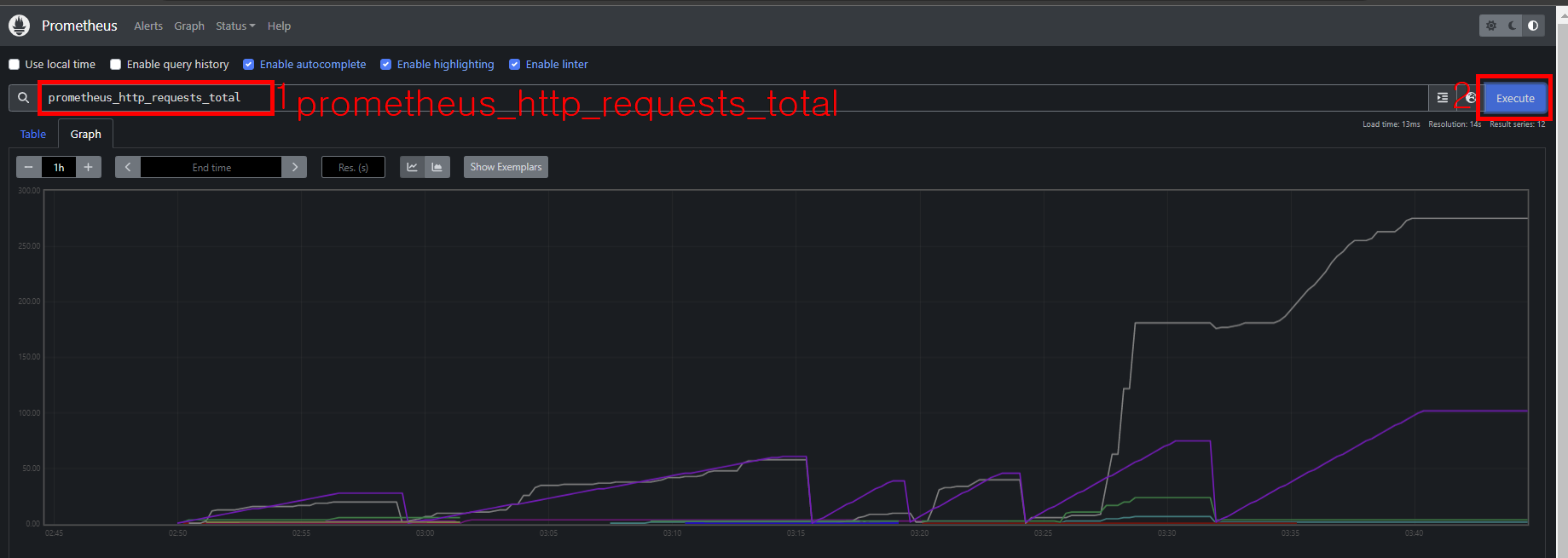The image size is (1568, 558).
Task: Click the Execute button
Action: point(1515,98)
